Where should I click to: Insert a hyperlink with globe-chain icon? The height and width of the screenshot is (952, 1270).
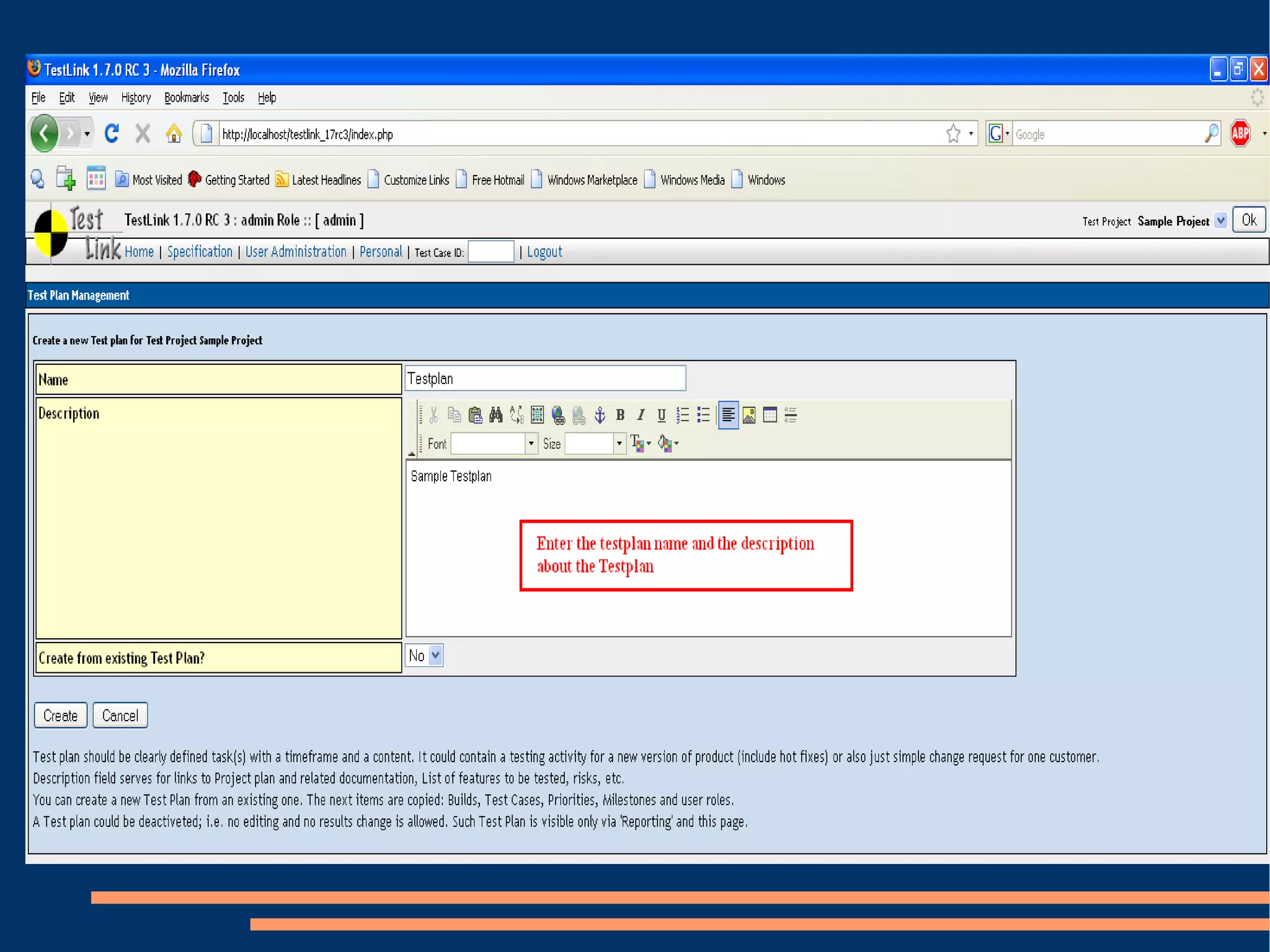[558, 415]
